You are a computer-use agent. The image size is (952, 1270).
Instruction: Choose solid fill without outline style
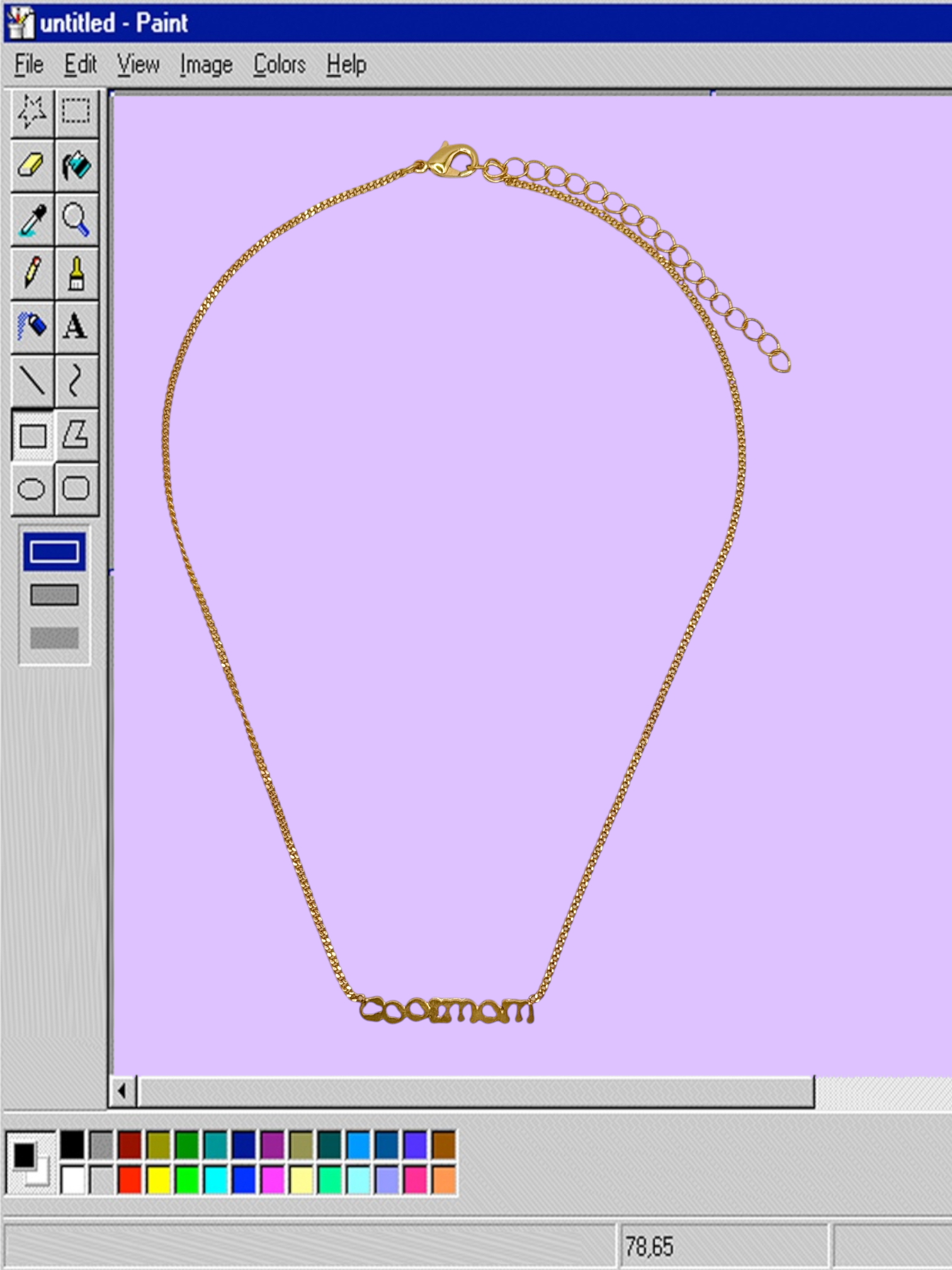(55, 638)
